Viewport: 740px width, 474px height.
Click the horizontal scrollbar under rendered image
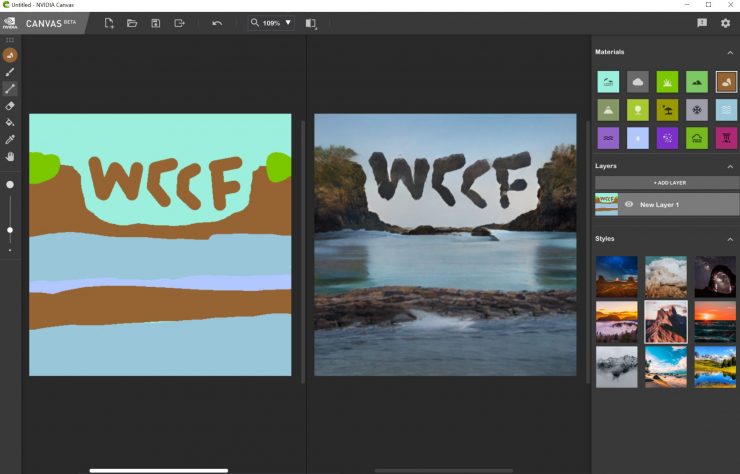[x=444, y=470]
